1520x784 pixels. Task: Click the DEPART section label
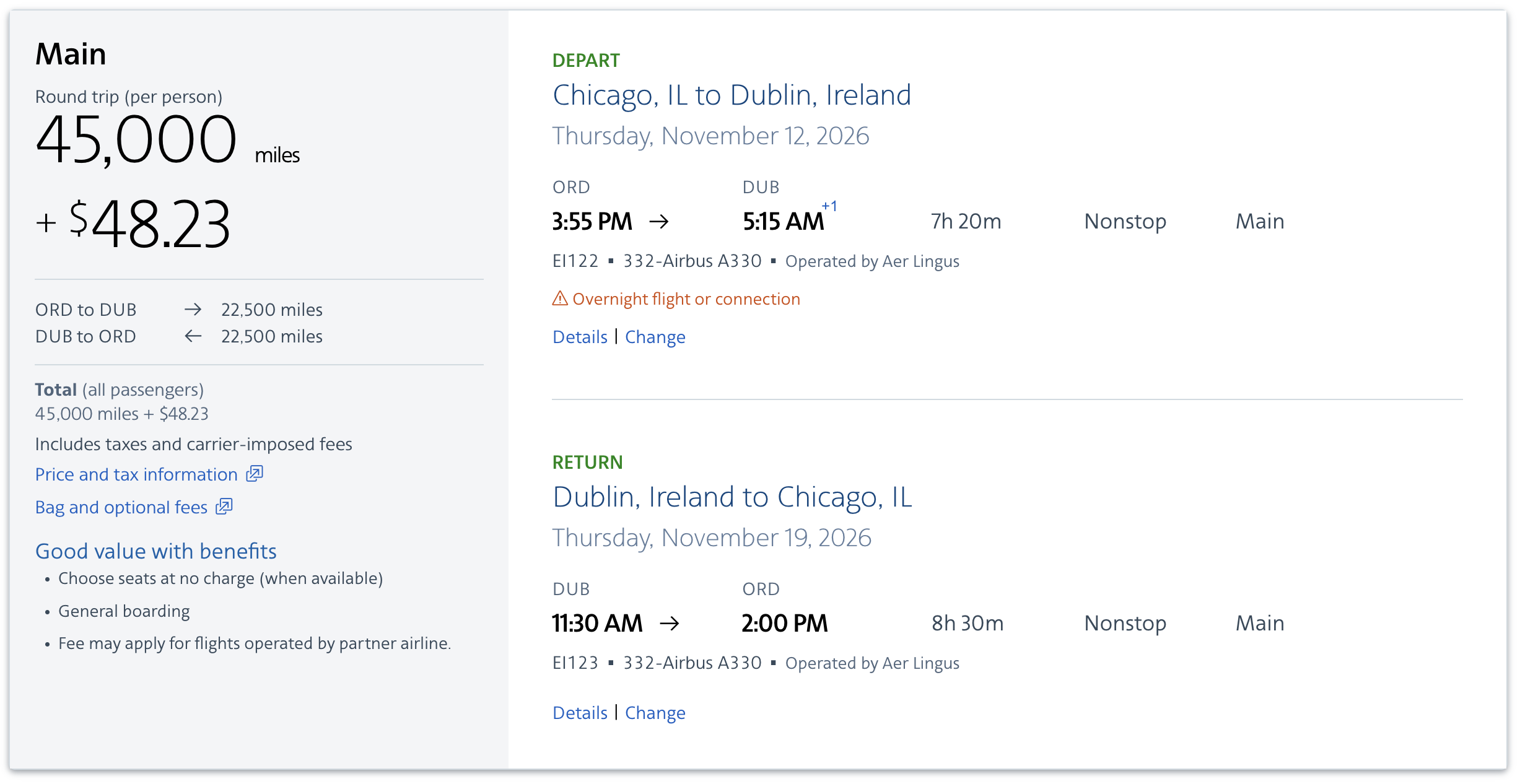pyautogui.click(x=585, y=60)
